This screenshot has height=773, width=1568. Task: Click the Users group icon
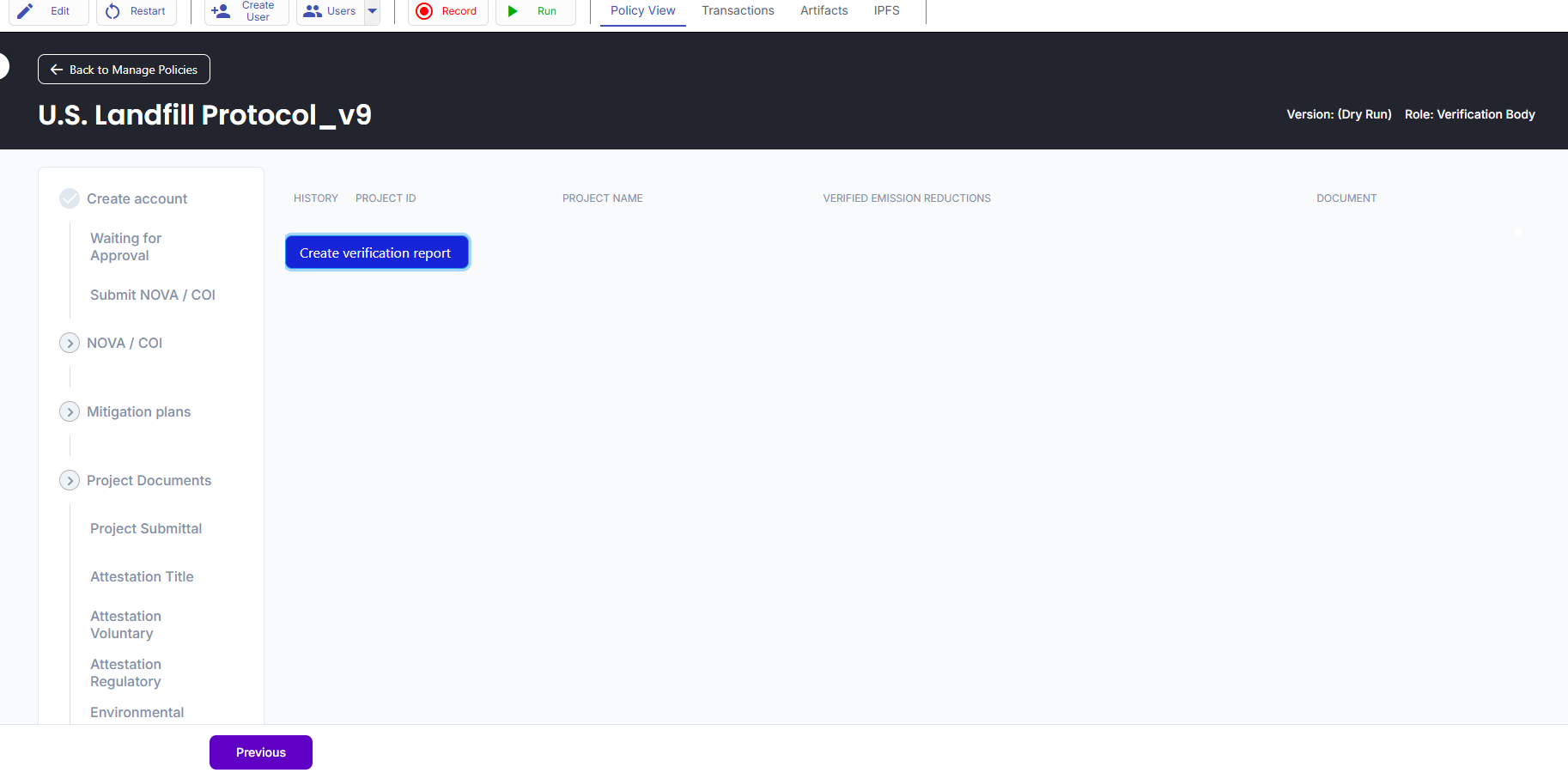click(x=313, y=11)
